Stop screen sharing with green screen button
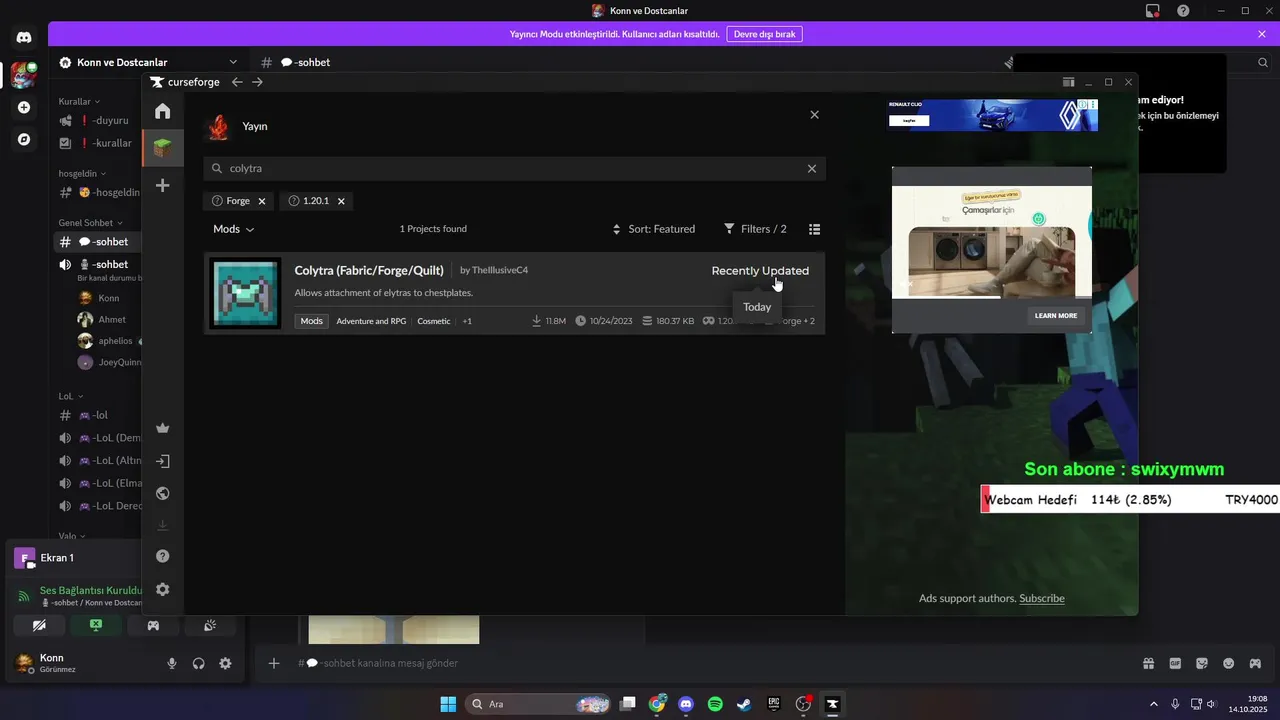Image resolution: width=1280 pixels, height=720 pixels. [96, 625]
